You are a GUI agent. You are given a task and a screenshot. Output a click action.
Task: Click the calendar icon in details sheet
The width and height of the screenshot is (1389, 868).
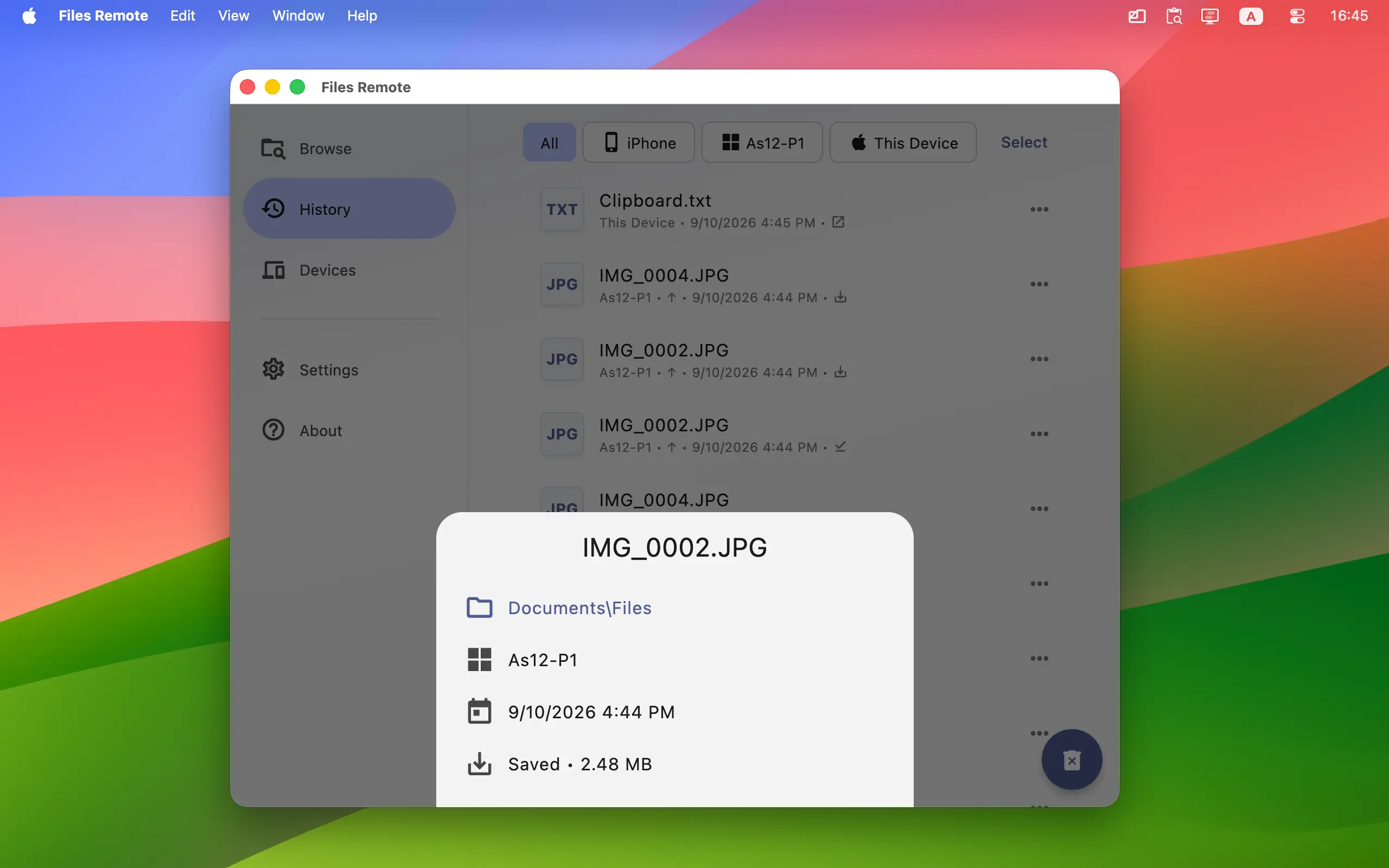479,711
